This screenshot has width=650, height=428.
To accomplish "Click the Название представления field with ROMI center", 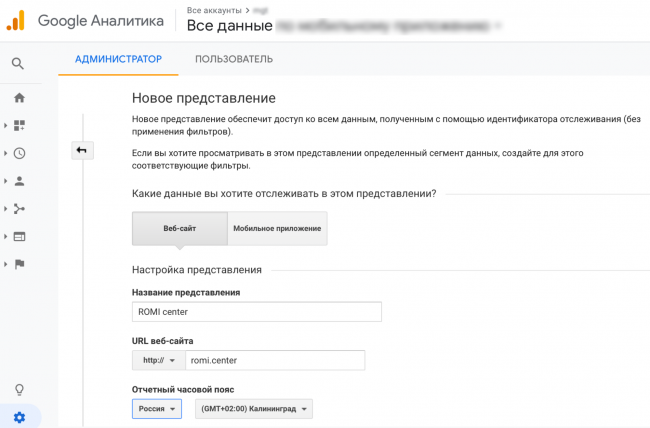I will pos(257,311).
